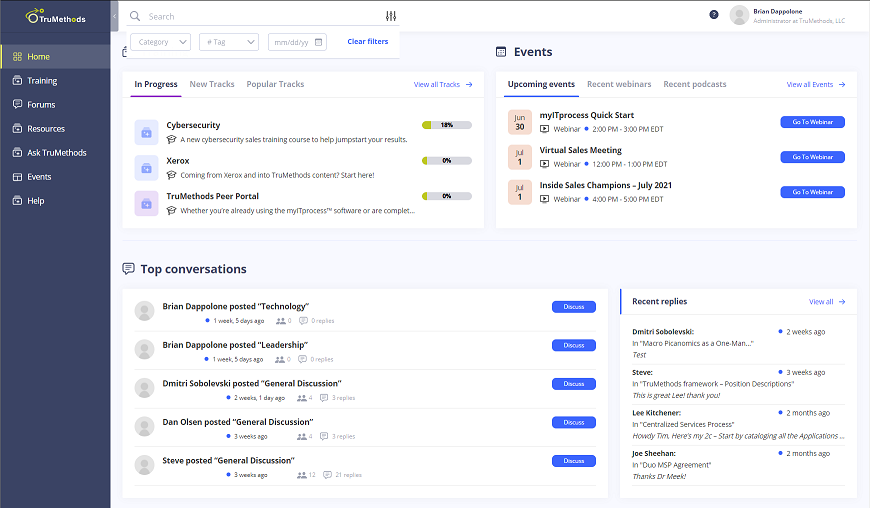Click the TruMethods Peer Portal track icon

146,204
